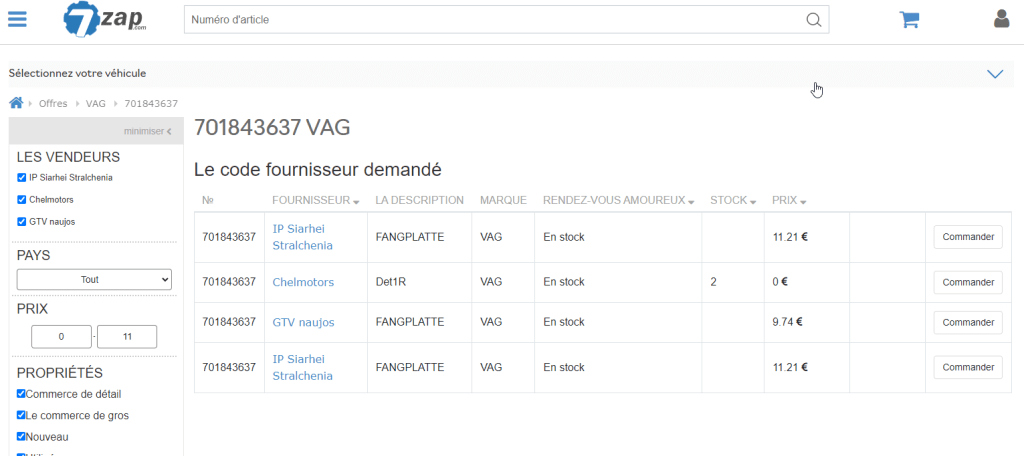Expand the vehicle selection chevron
This screenshot has width=1024, height=456.
pyautogui.click(x=994, y=74)
